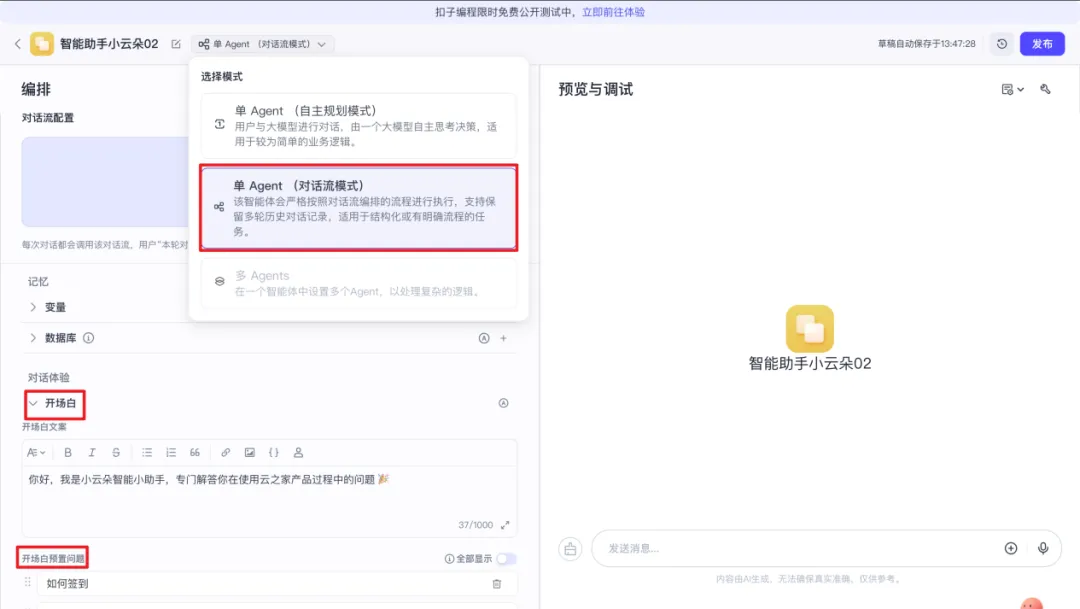Click the 对话流配置 heading
Image resolution: width=1080 pixels, height=609 pixels.
click(48, 118)
